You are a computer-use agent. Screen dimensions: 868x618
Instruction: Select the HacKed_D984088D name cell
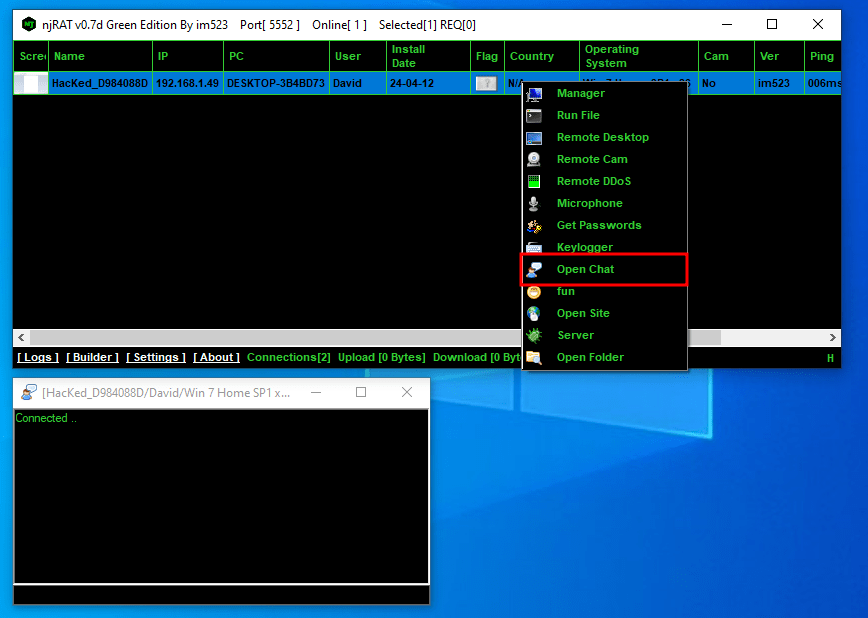coord(100,83)
